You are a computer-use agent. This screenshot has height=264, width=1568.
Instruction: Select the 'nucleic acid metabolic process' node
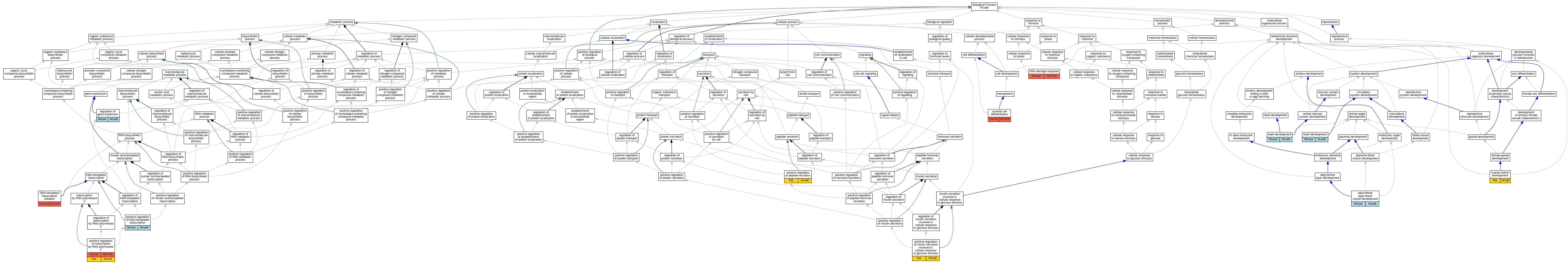coord(161,94)
